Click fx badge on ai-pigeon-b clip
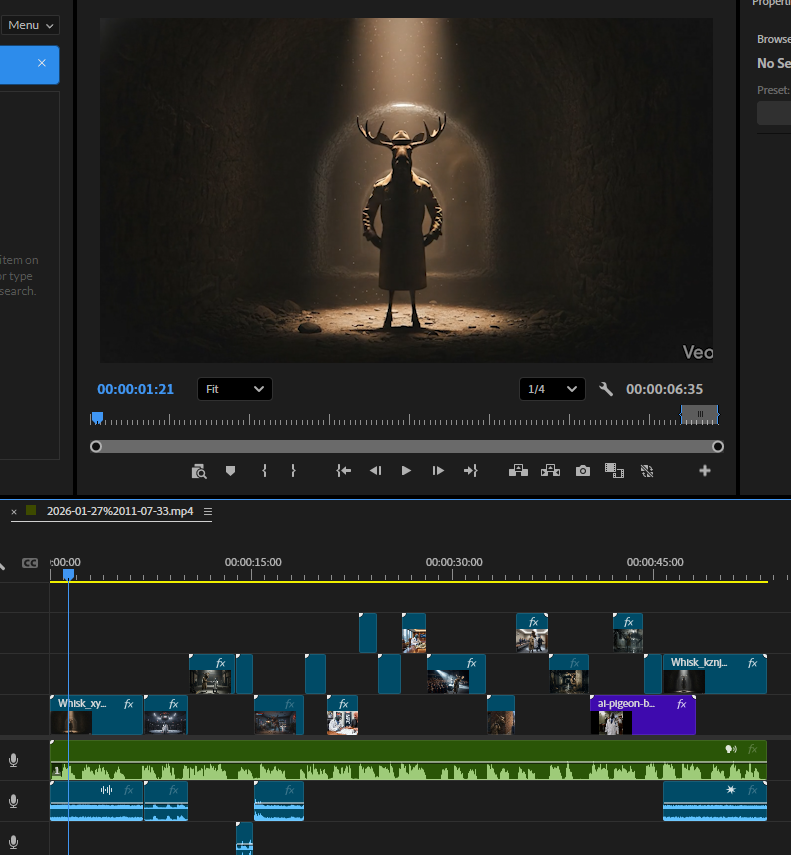791x855 pixels. coord(681,704)
